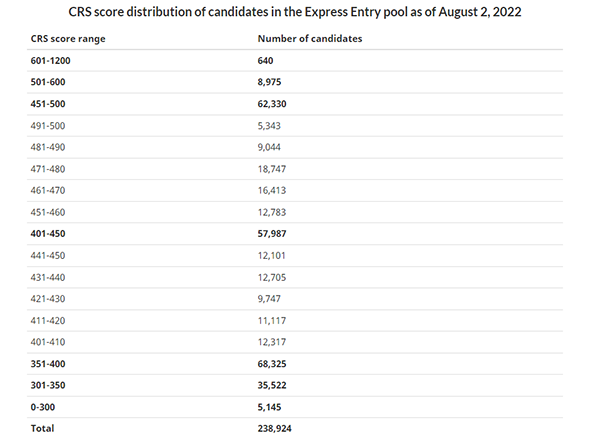This screenshot has height=448, width=600.
Task: Click the 68,325 candidates value
Action: coord(275,363)
